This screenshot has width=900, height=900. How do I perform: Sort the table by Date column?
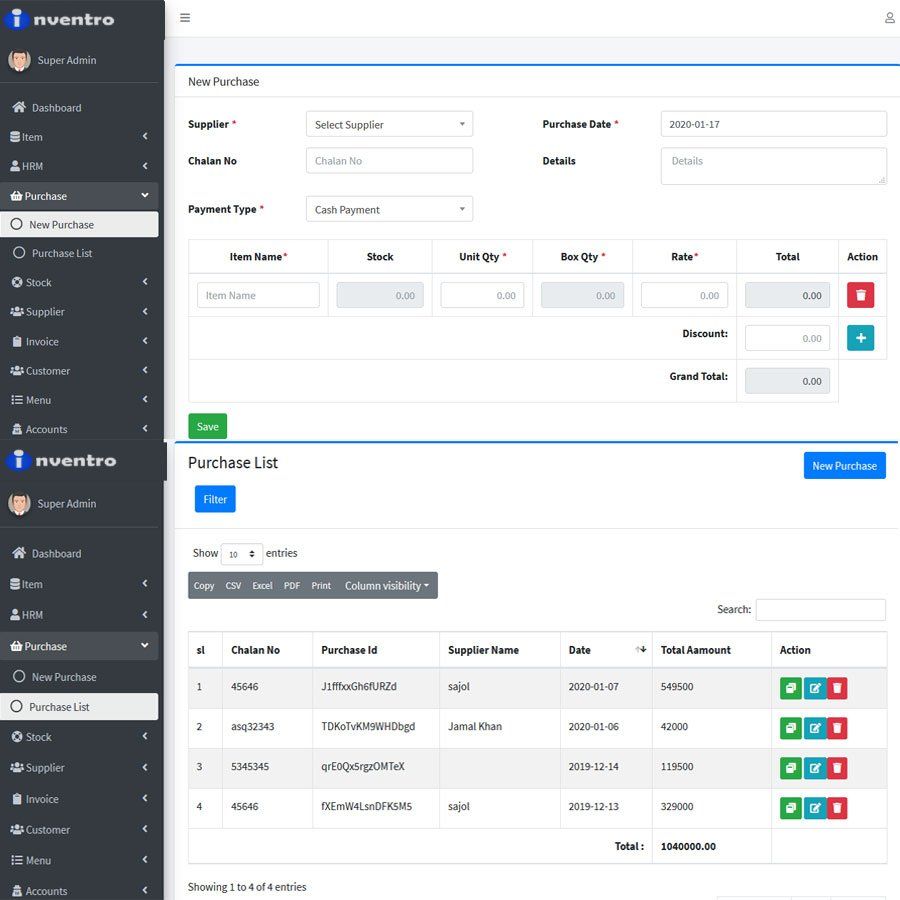tap(605, 650)
